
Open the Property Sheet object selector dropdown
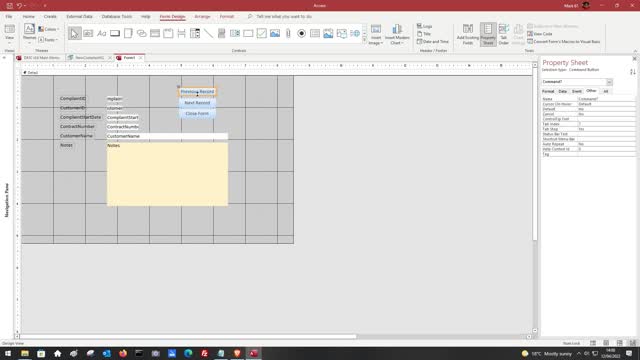[x=609, y=82]
